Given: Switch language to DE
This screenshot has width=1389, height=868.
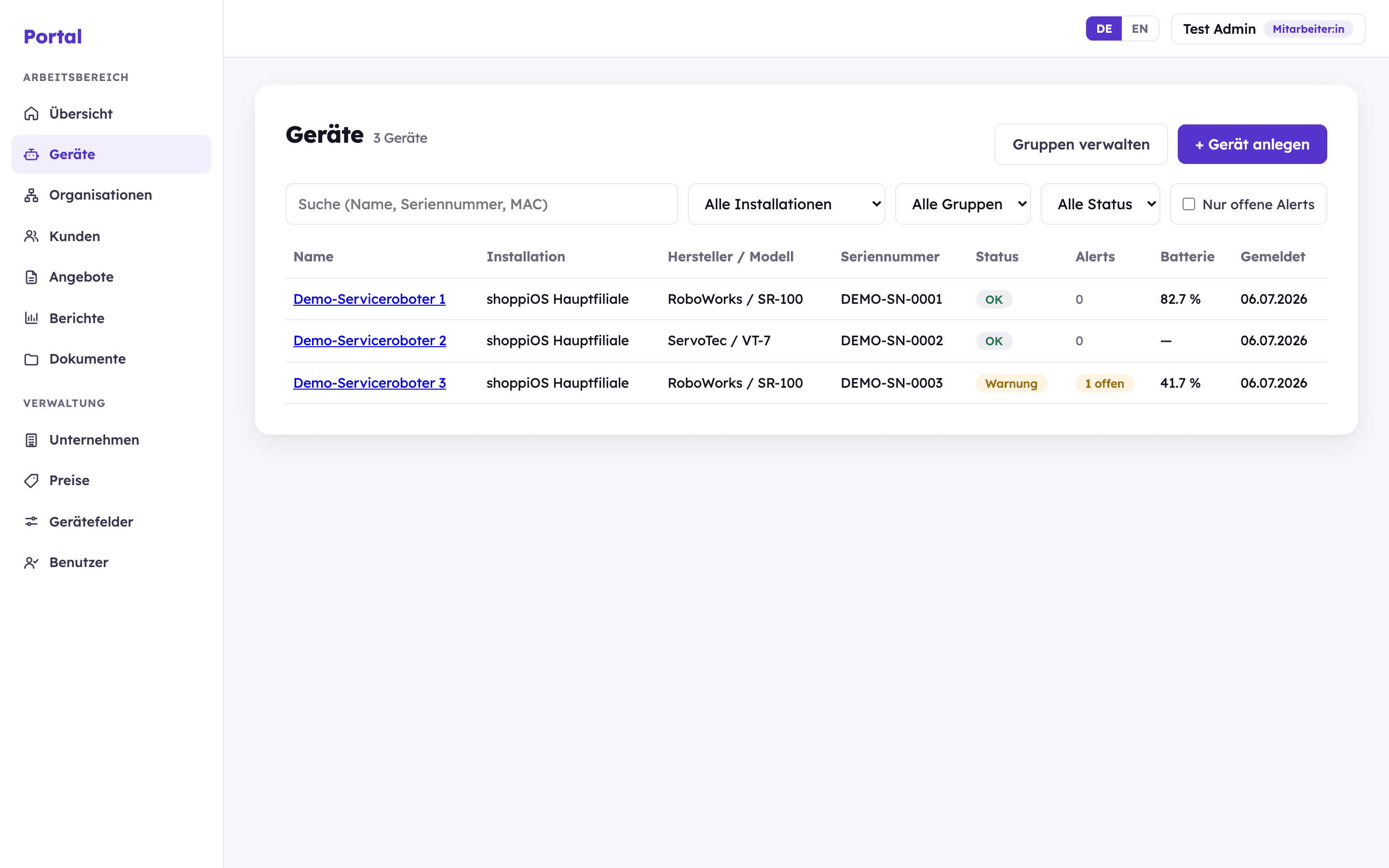Looking at the screenshot, I should (1104, 29).
